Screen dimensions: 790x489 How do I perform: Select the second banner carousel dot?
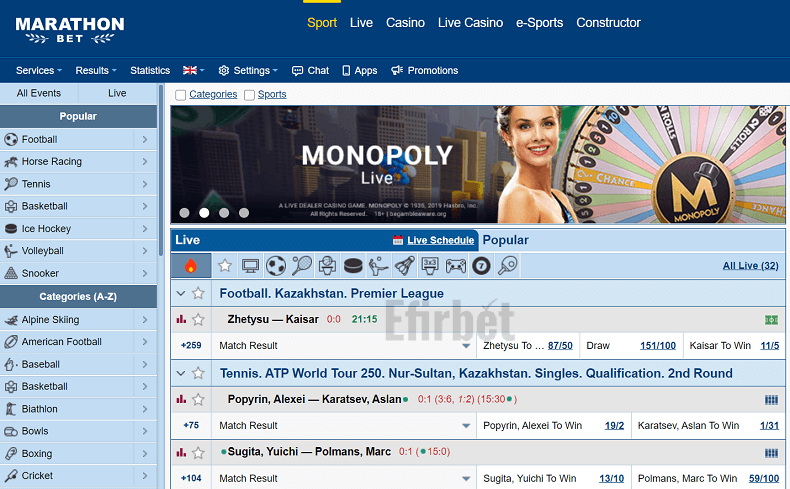pyautogui.click(x=204, y=213)
